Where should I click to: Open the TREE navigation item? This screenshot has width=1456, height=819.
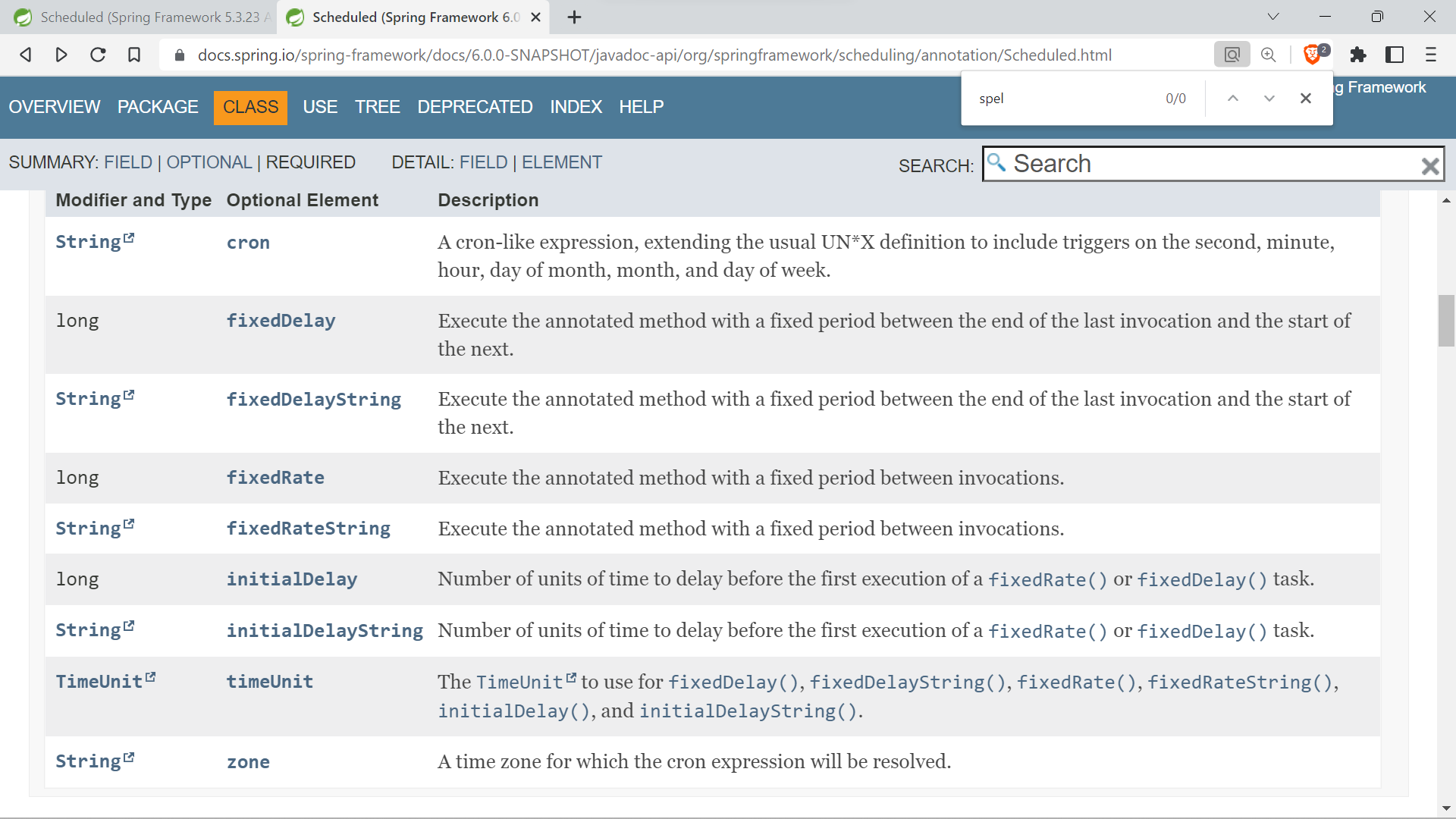[378, 107]
